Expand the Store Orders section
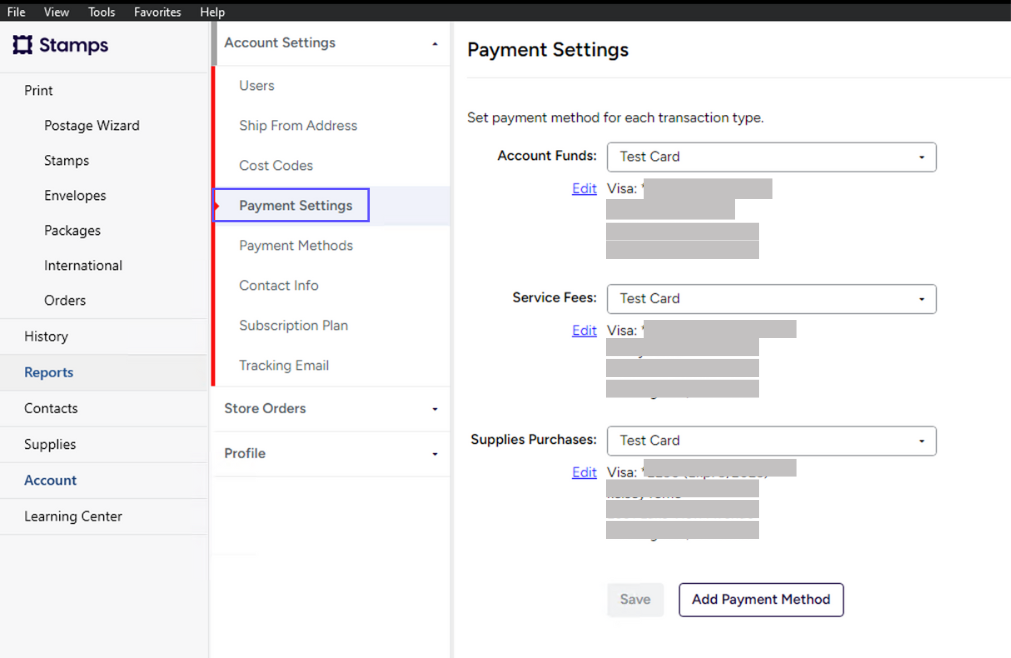1011x658 pixels. [x=331, y=409]
